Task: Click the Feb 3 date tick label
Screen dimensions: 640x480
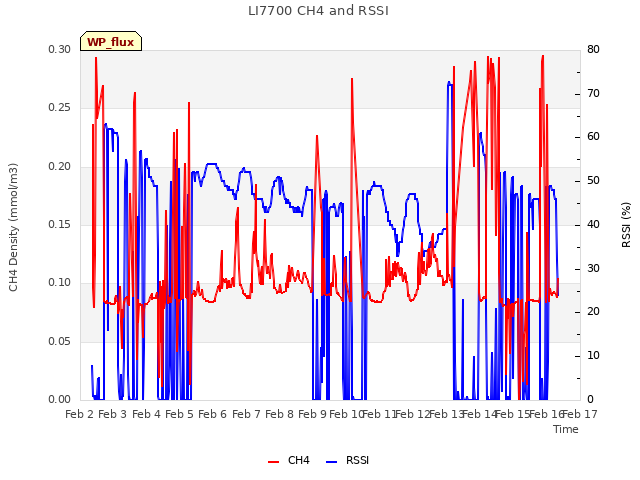Action: [113, 414]
